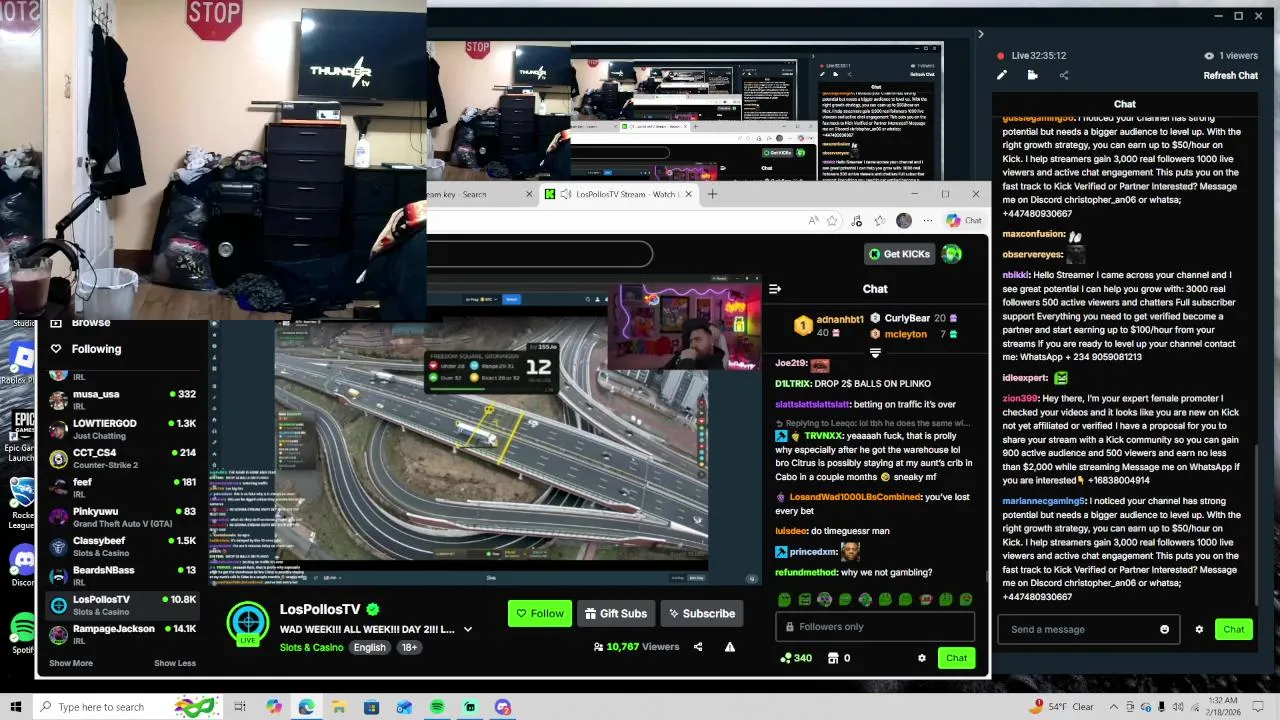1280x720 pixels.
Task: Focus the Send a message input field
Action: pyautogui.click(x=1088, y=629)
